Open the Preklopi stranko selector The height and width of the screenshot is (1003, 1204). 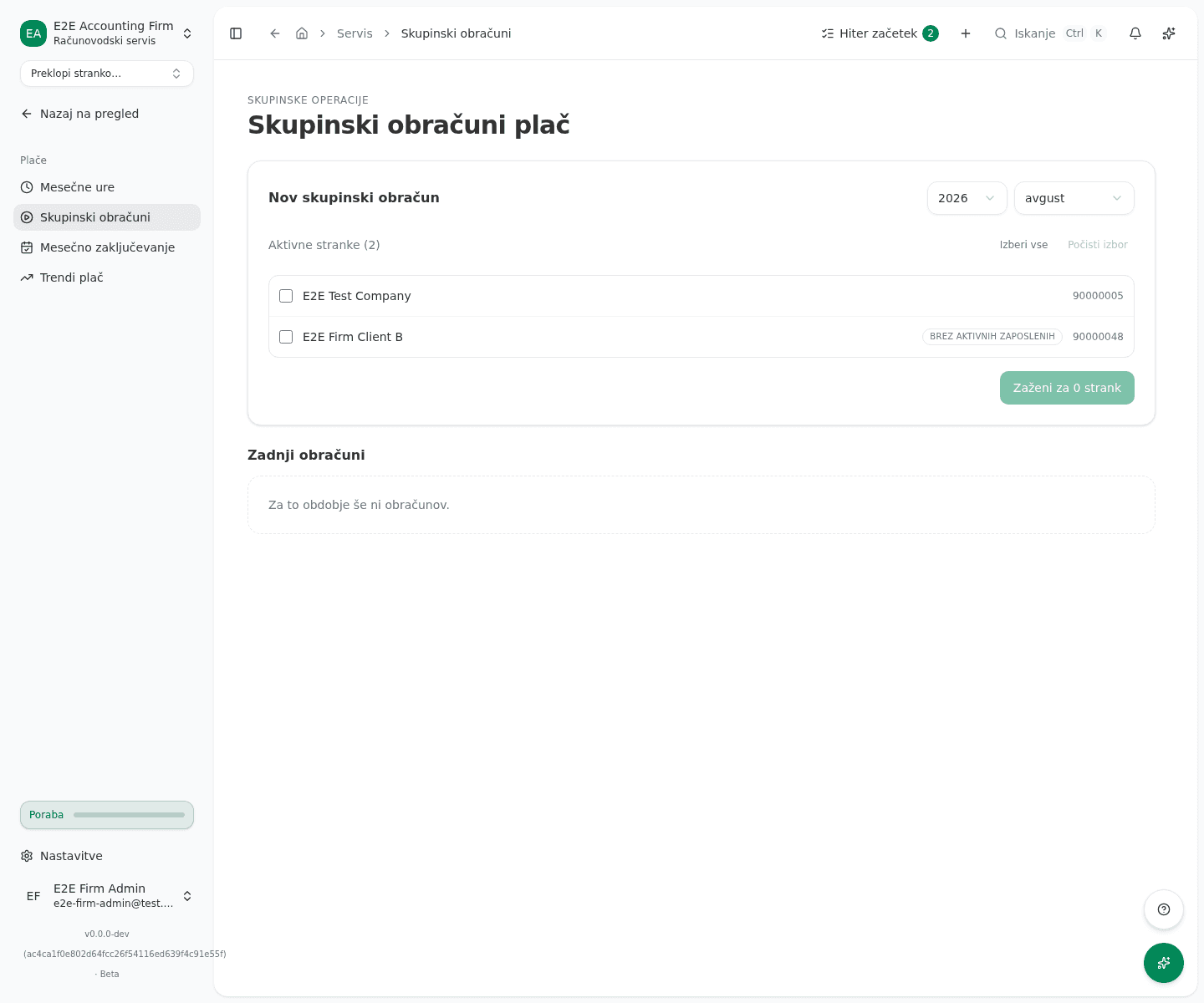click(107, 74)
